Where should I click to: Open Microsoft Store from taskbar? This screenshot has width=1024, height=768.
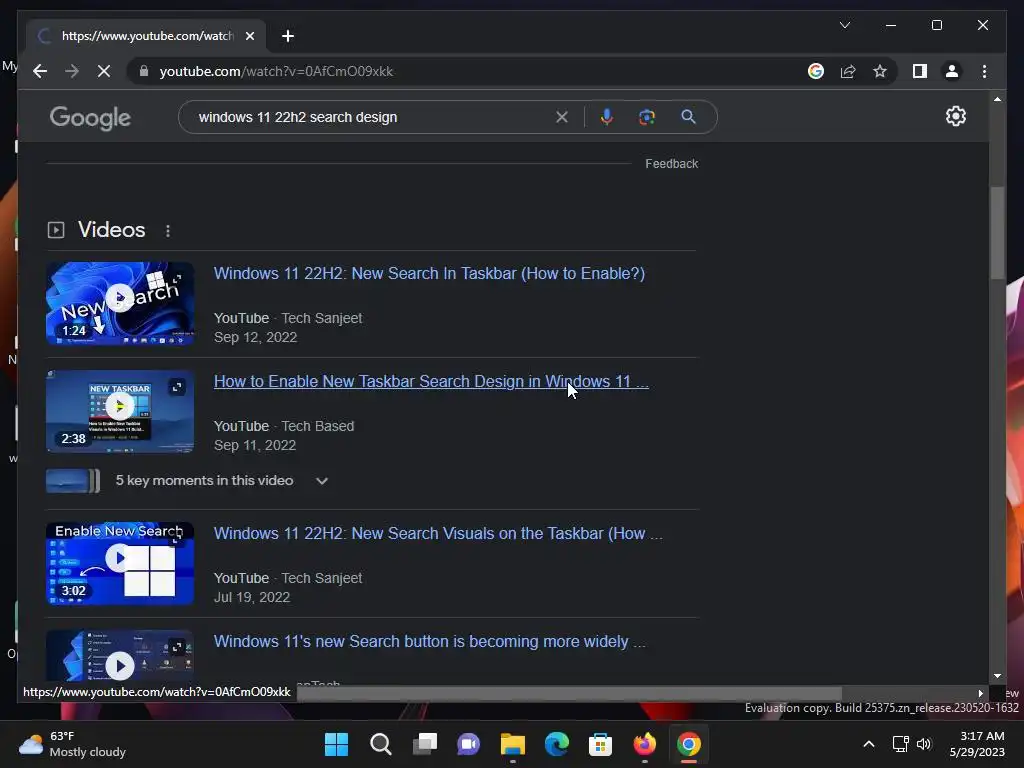(x=600, y=744)
